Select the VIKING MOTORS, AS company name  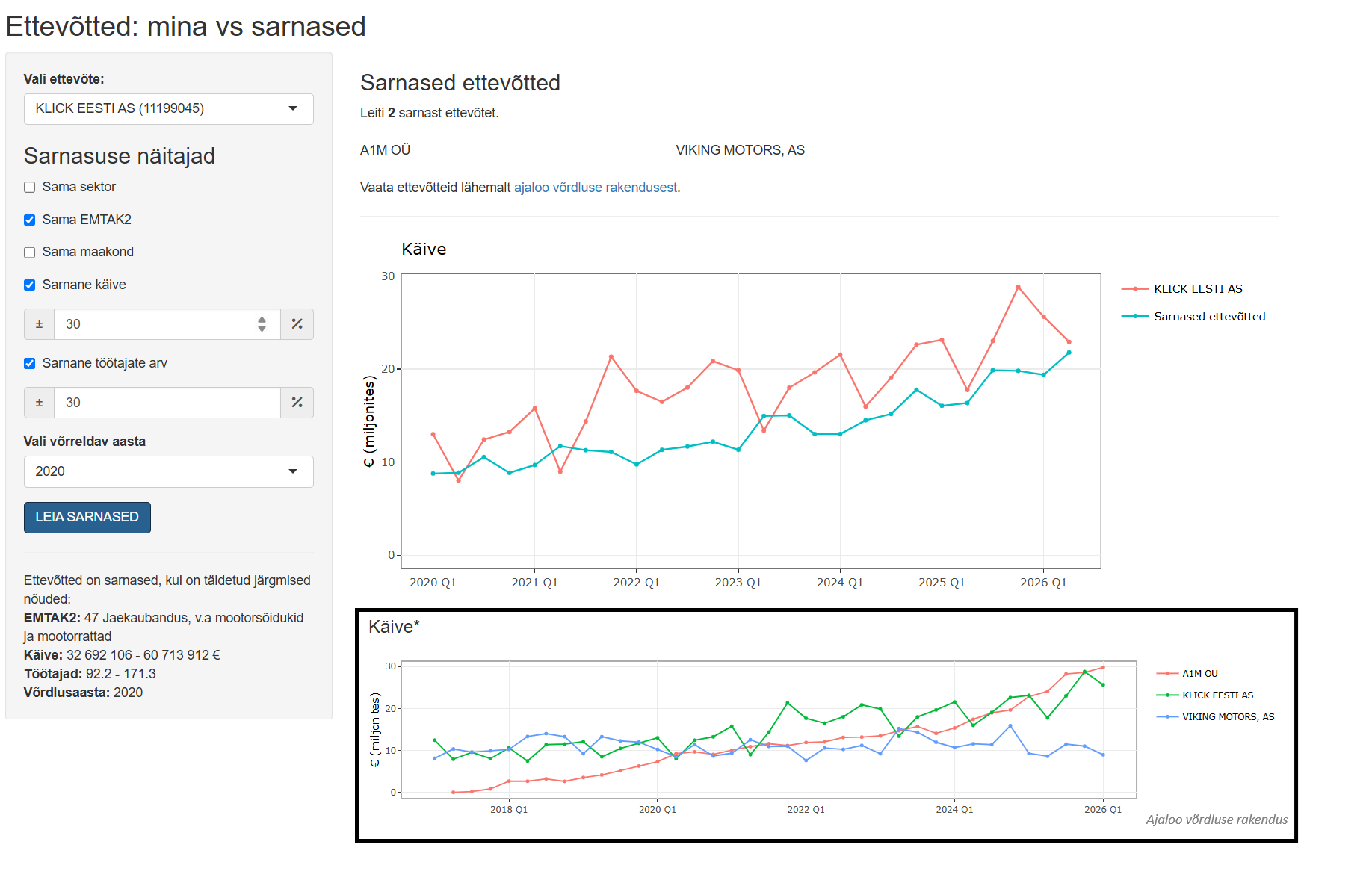tap(741, 150)
